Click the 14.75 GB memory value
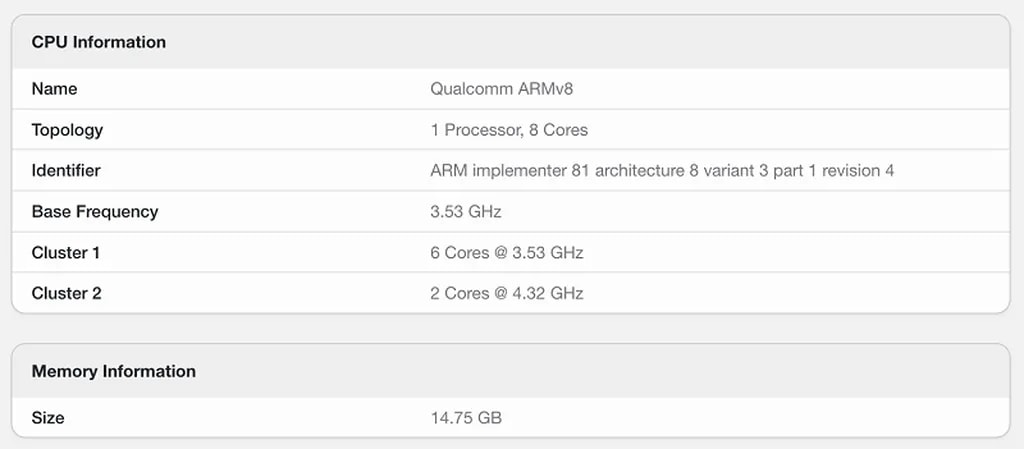The image size is (1024, 449). coord(466,418)
